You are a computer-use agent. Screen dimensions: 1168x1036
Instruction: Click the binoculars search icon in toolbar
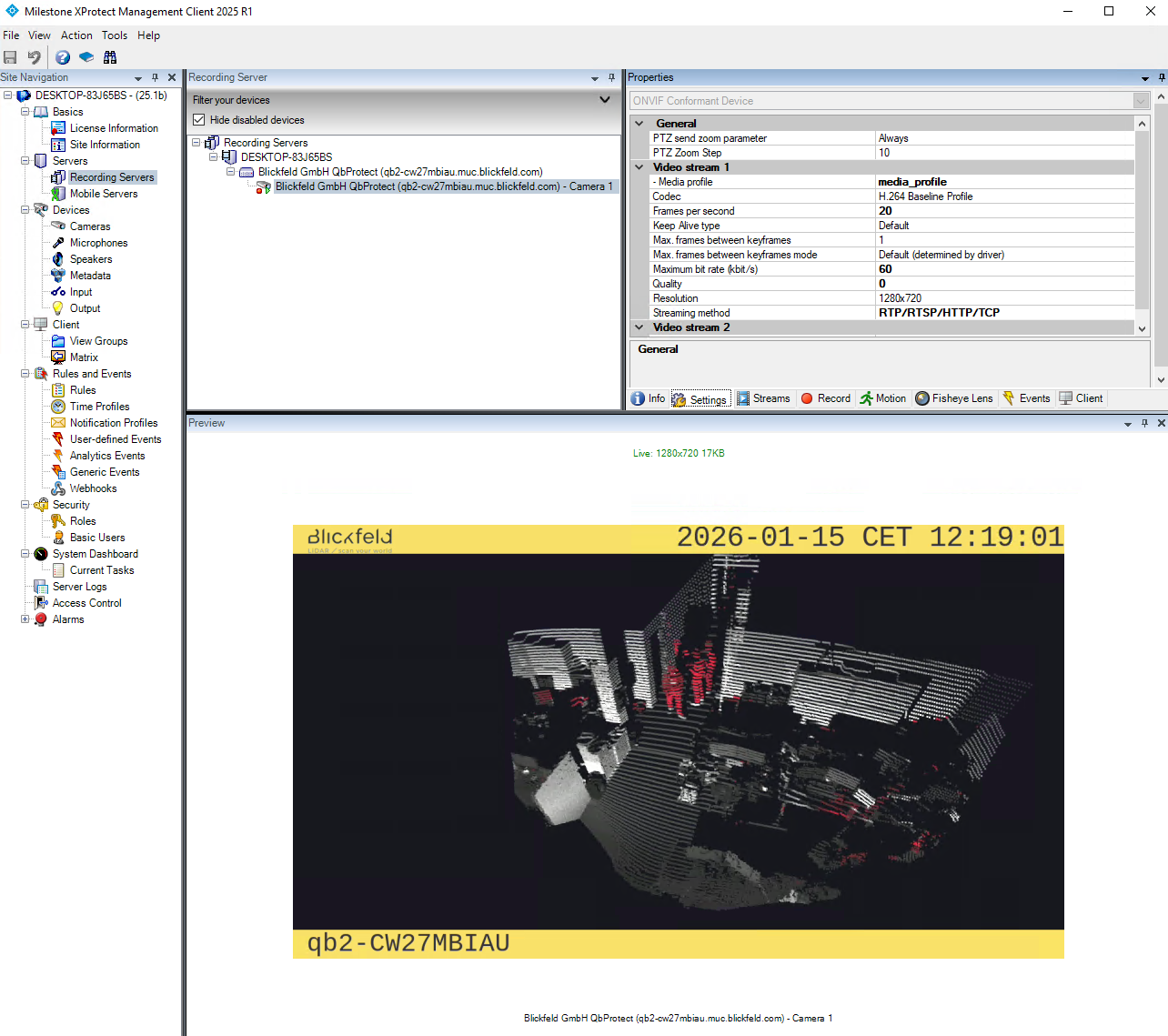click(110, 57)
